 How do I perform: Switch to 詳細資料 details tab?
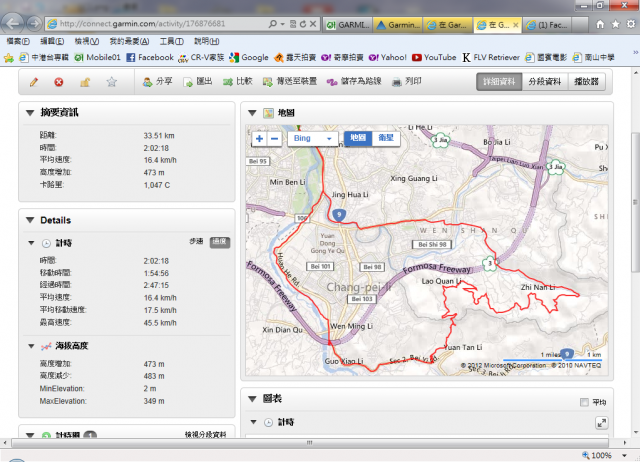[499, 82]
